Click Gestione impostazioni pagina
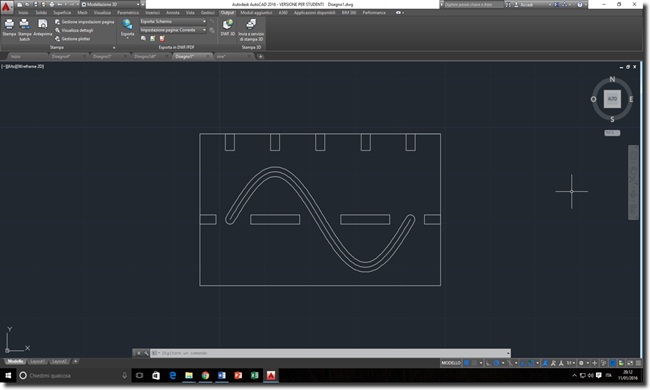This screenshot has width=650, height=390. tap(84, 22)
